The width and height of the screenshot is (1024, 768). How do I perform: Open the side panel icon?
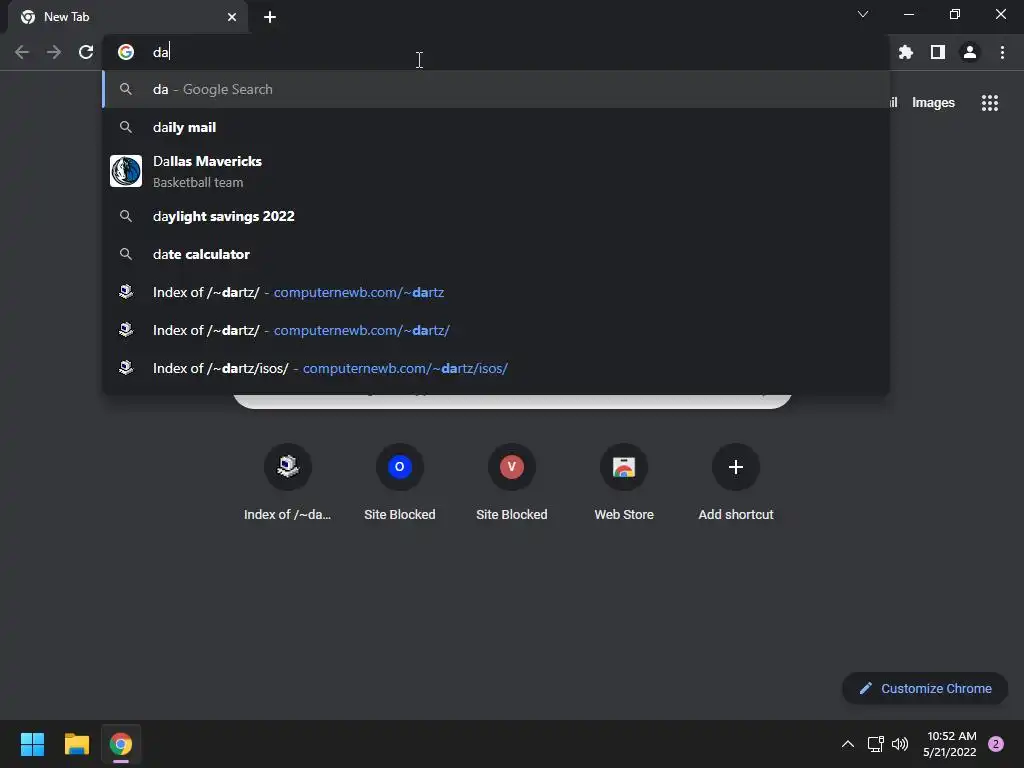click(938, 52)
